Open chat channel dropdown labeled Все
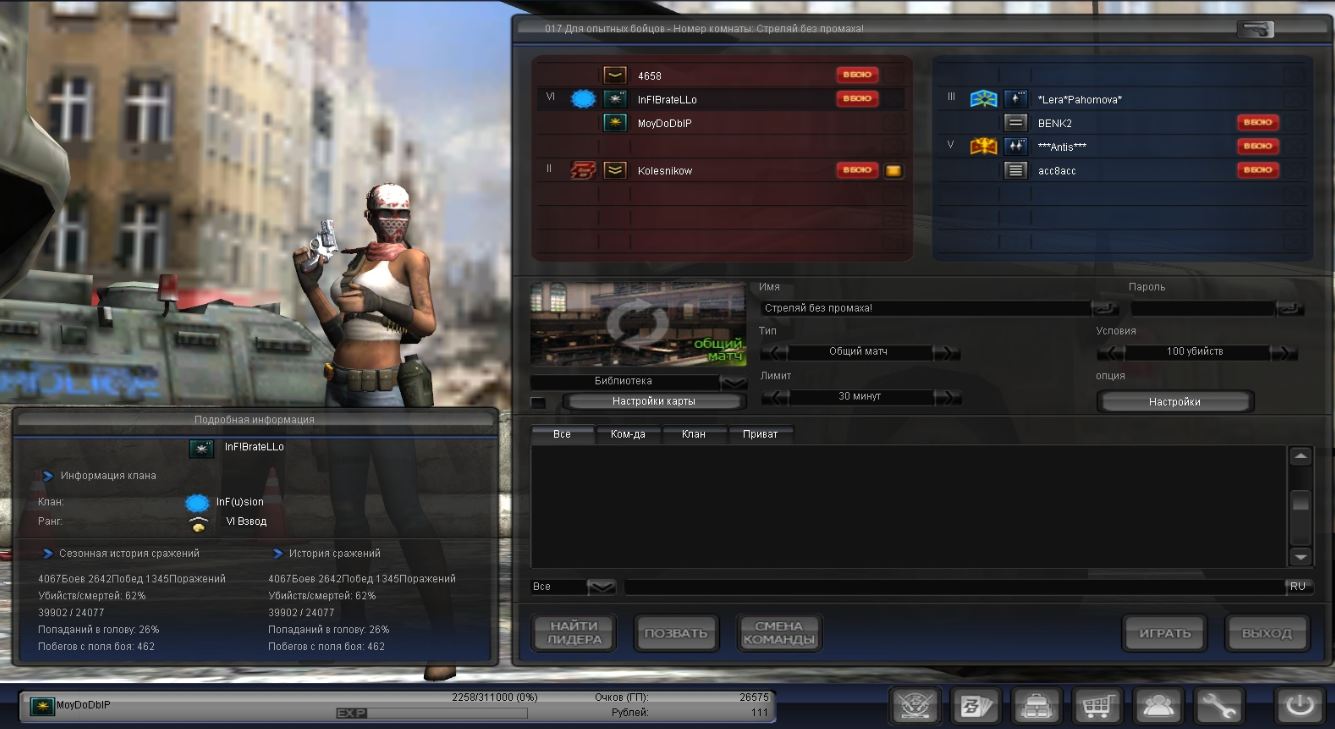The width and height of the screenshot is (1335, 729). click(601, 587)
